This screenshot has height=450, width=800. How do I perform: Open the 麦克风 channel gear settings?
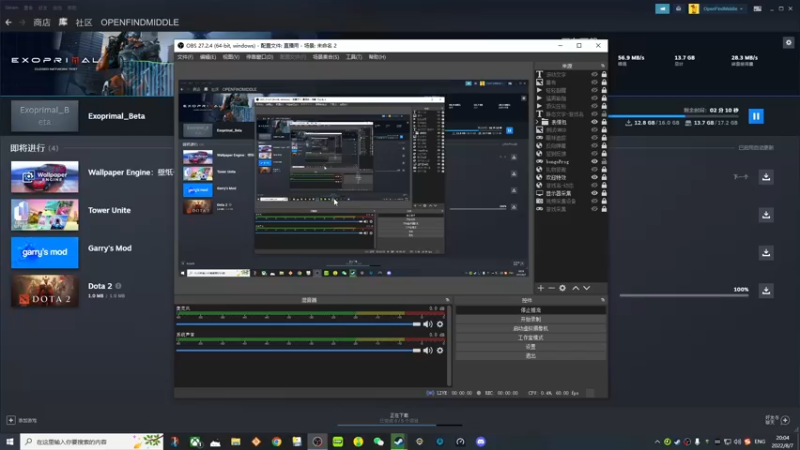pyautogui.click(x=440, y=324)
